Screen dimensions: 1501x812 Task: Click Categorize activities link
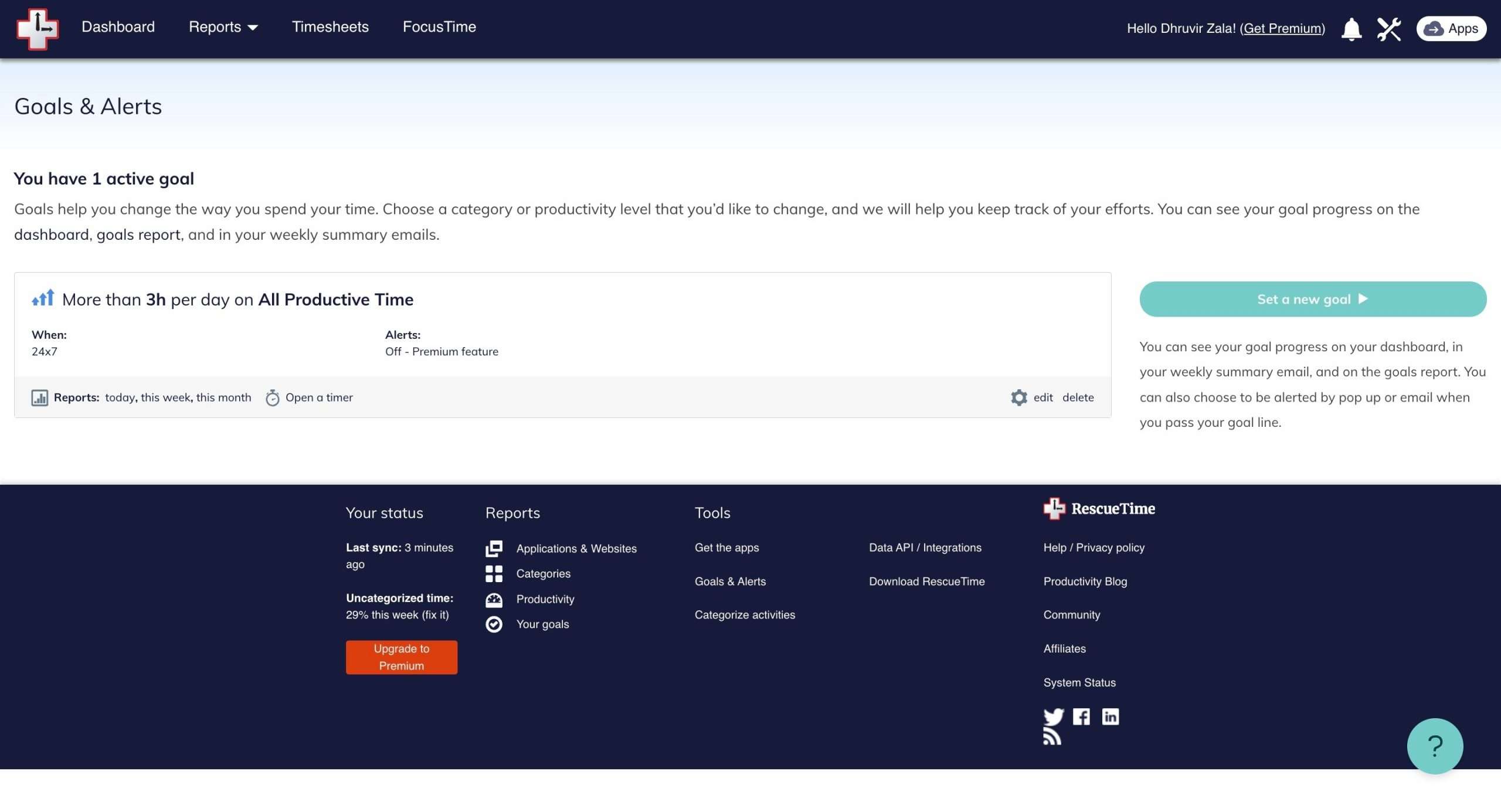[x=745, y=615]
